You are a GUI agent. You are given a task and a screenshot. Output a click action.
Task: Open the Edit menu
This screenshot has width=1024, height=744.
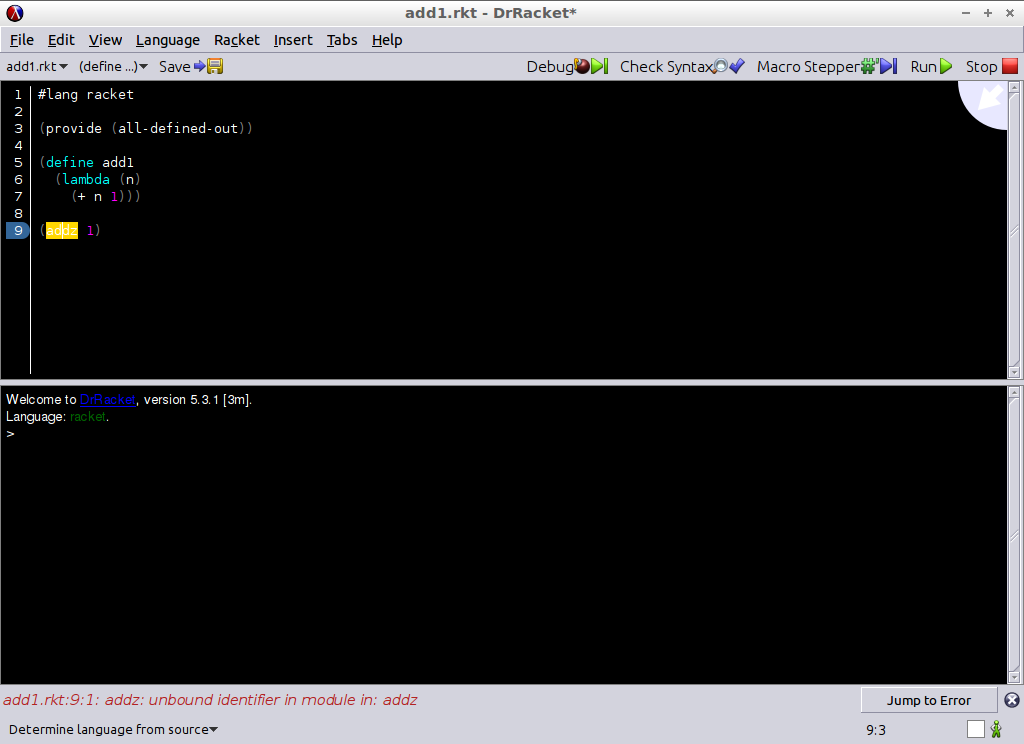coord(61,40)
